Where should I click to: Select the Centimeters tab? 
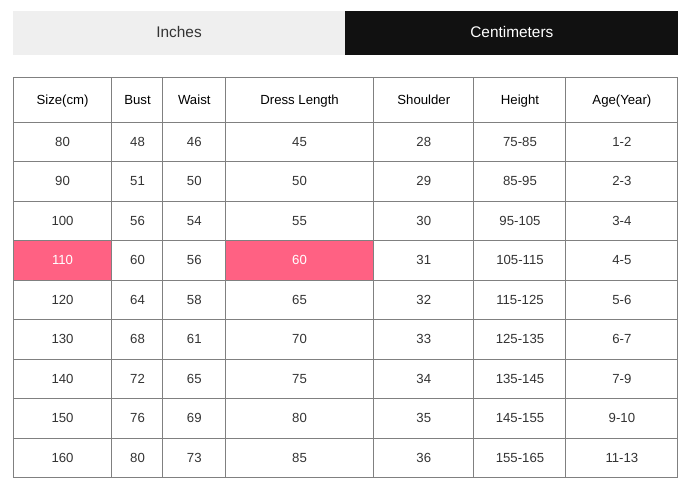(511, 33)
